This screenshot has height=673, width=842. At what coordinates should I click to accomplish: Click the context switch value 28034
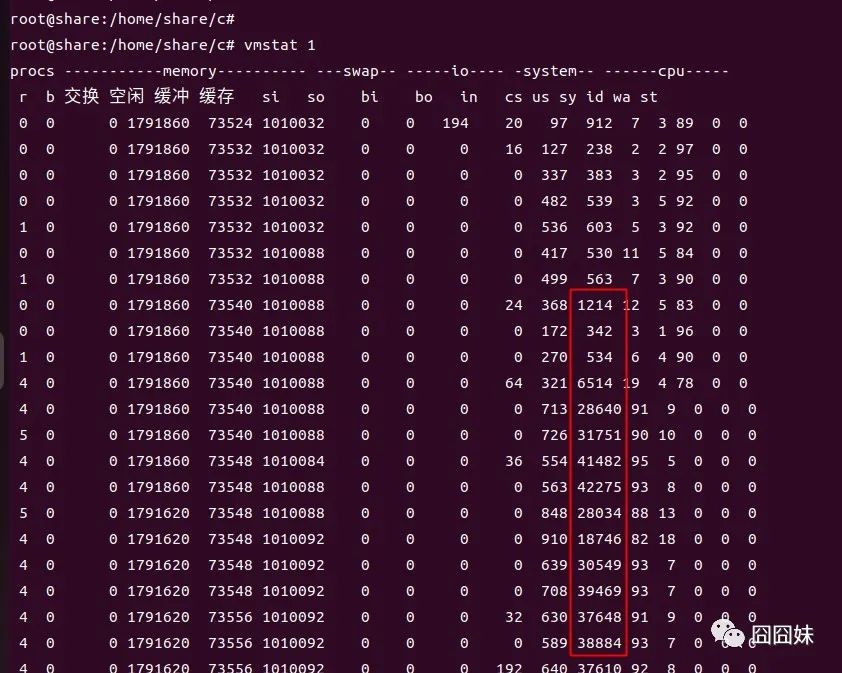point(599,513)
